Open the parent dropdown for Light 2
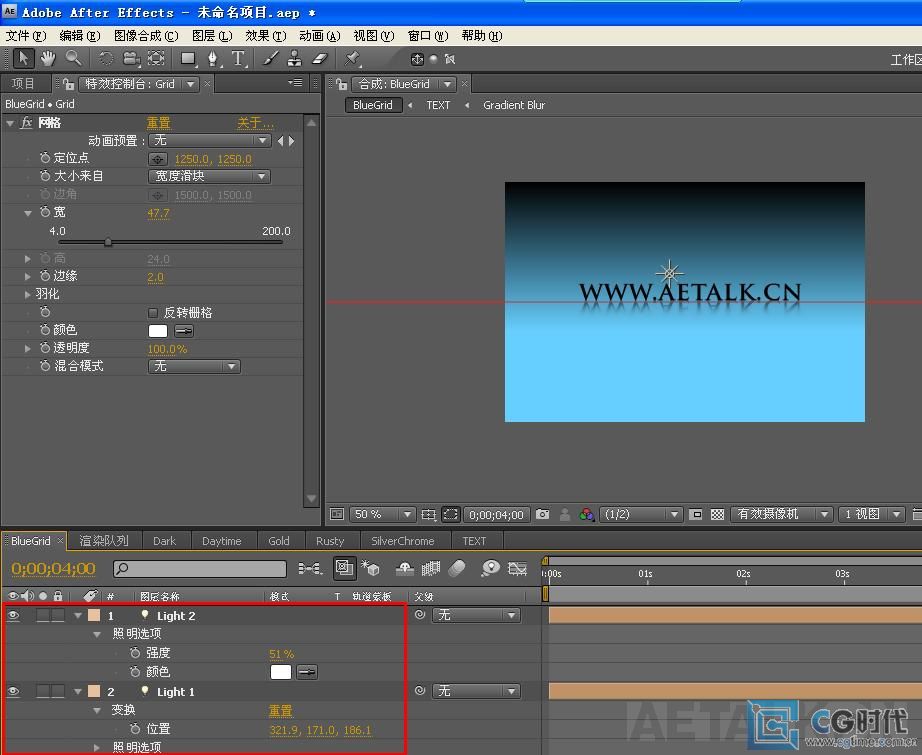The image size is (922, 755). tap(476, 615)
